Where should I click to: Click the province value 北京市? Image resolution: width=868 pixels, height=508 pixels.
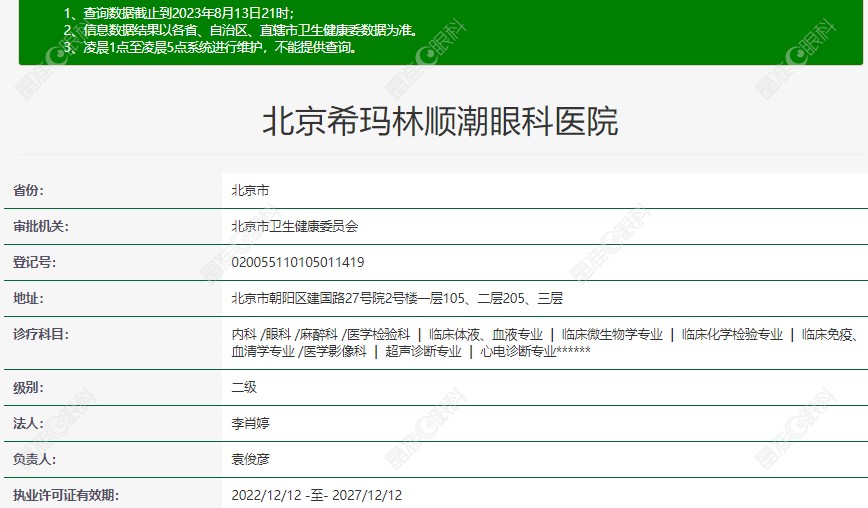[250, 190]
